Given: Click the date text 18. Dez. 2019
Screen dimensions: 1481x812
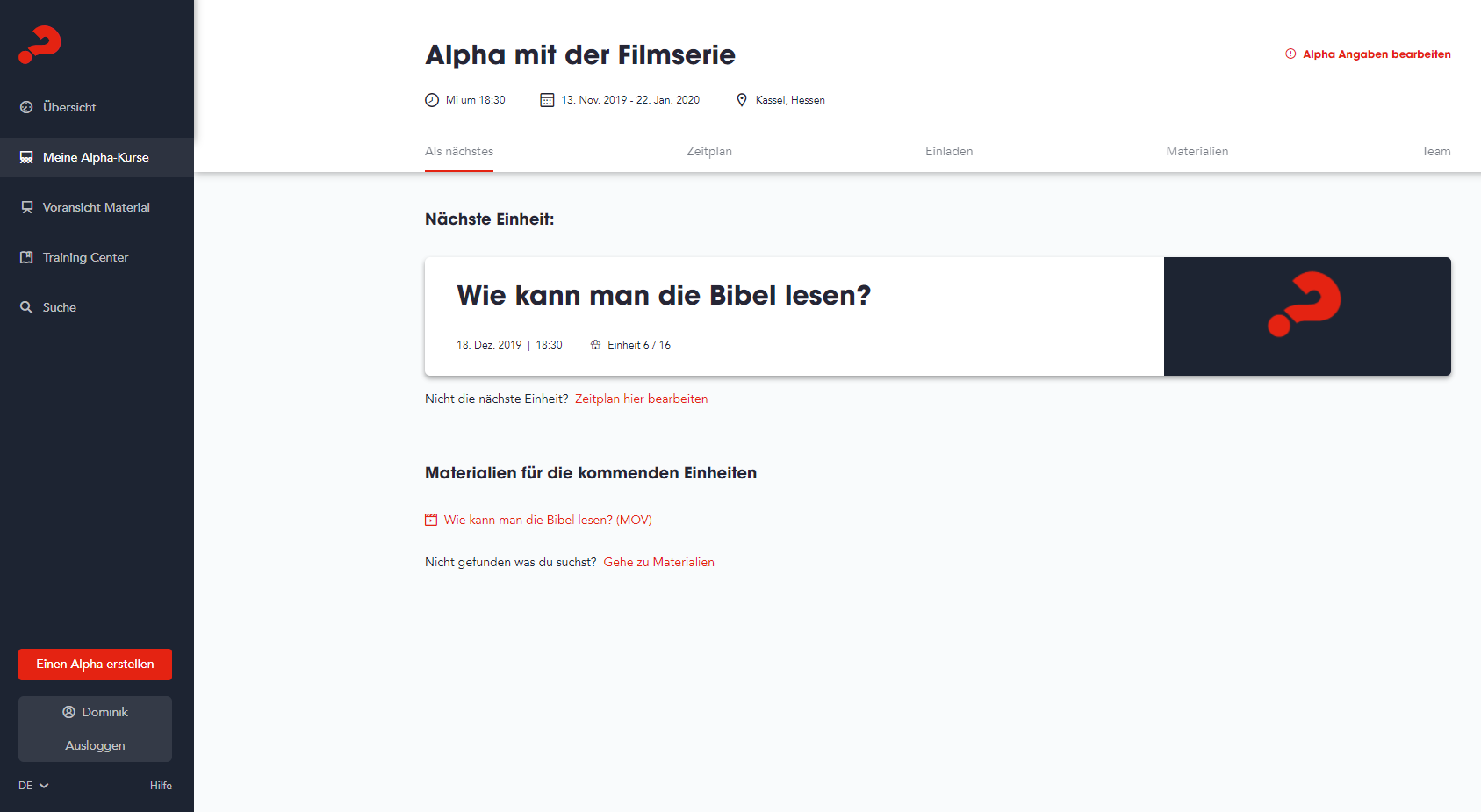Looking at the screenshot, I should (x=489, y=345).
